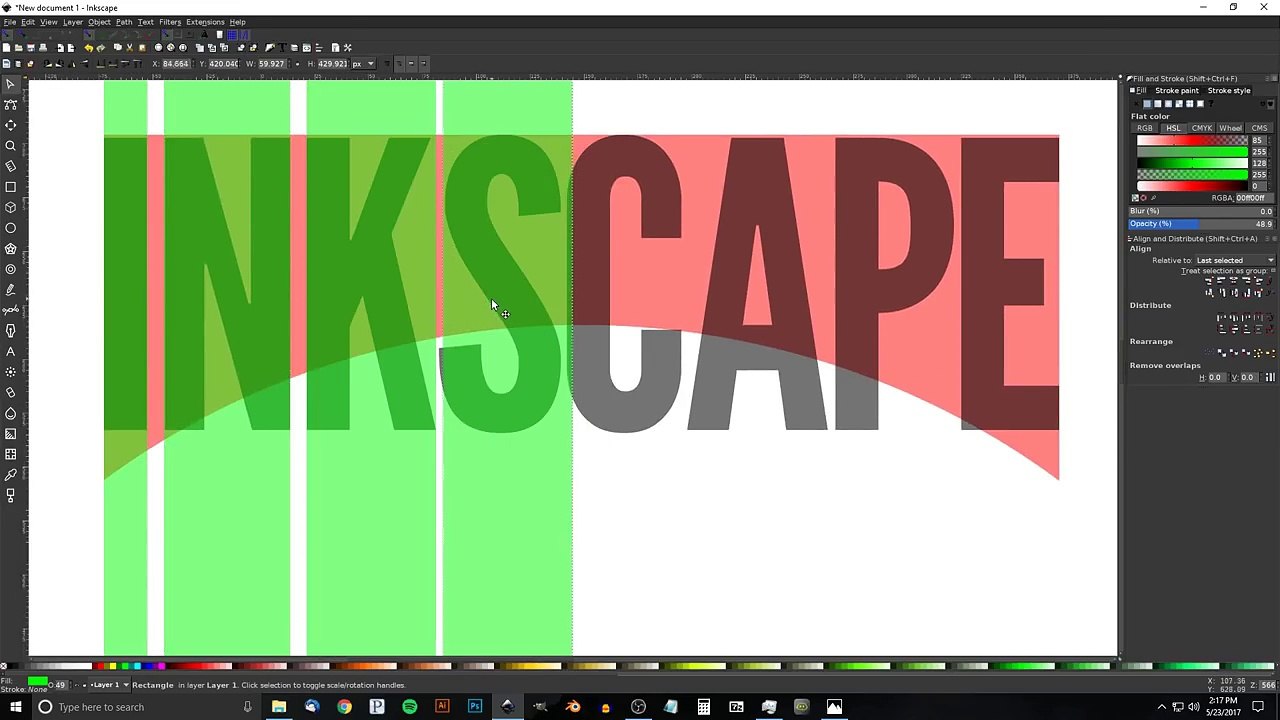Click the Print document icon

pos(43,48)
